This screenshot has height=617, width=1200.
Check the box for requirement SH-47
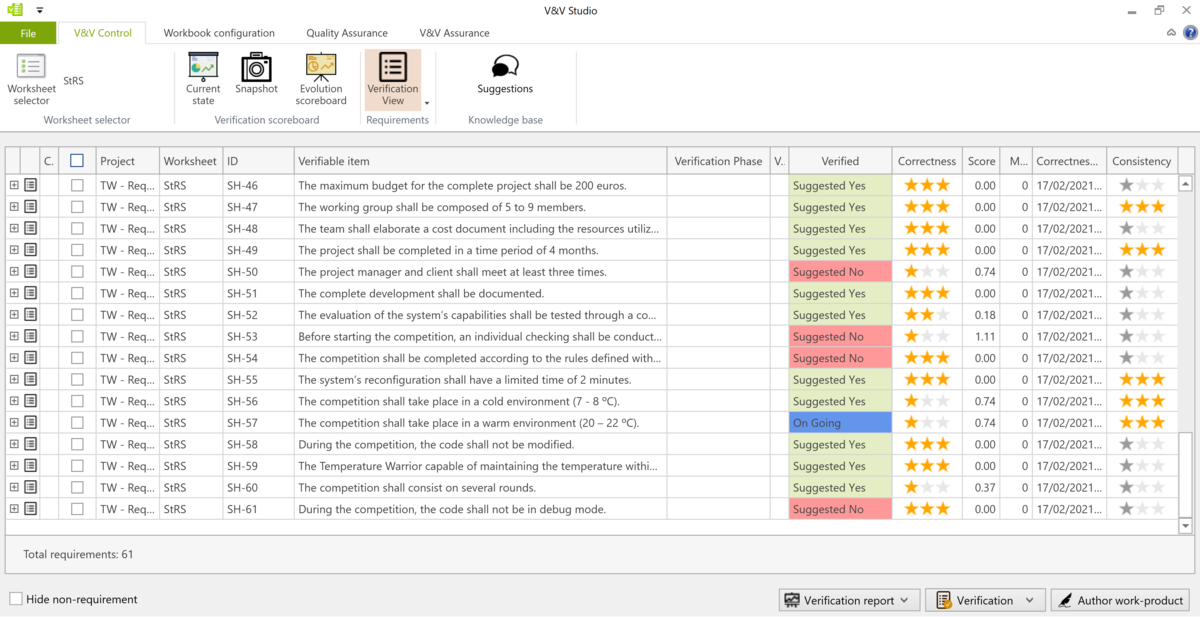77,207
